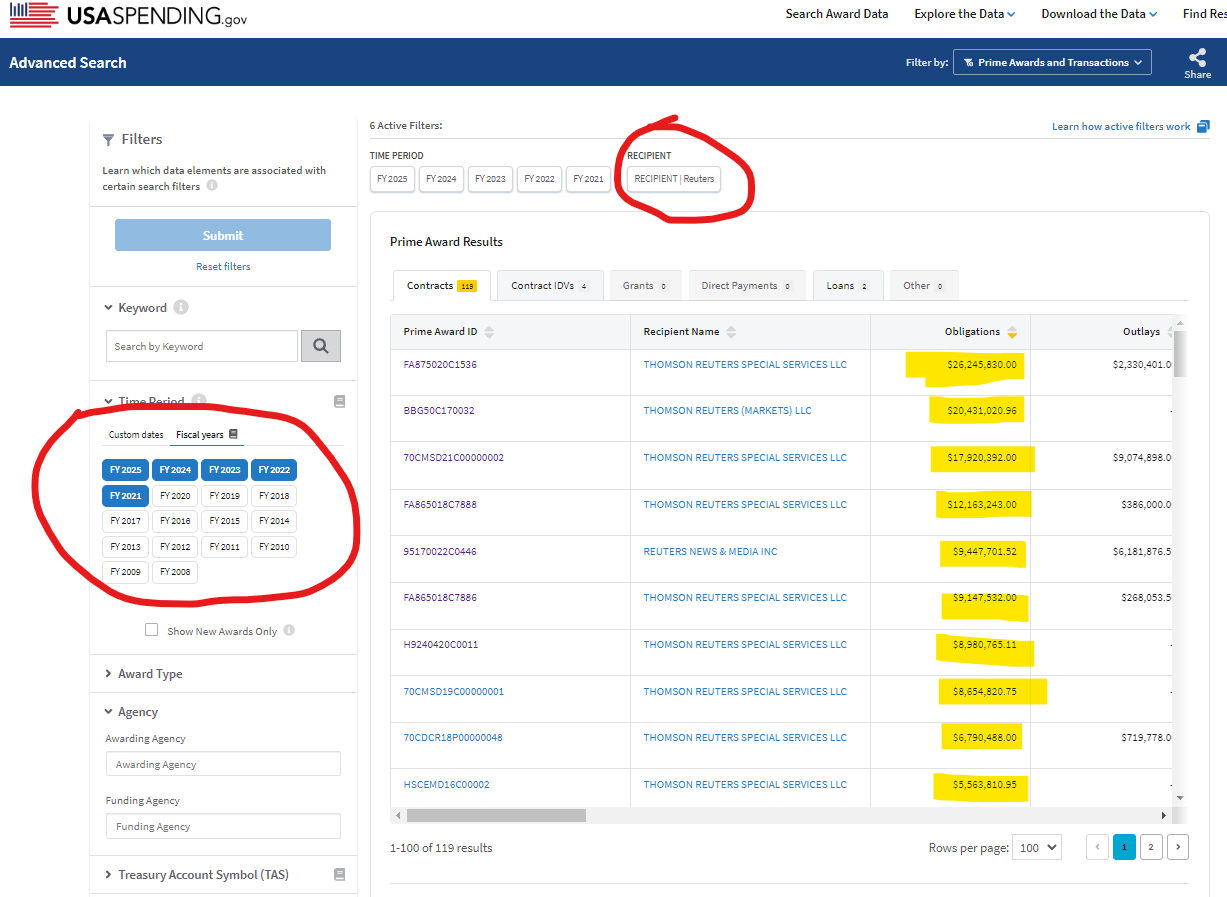This screenshot has height=897, width=1227.
Task: Deselect FY 2022 fiscal year
Action: point(273,470)
